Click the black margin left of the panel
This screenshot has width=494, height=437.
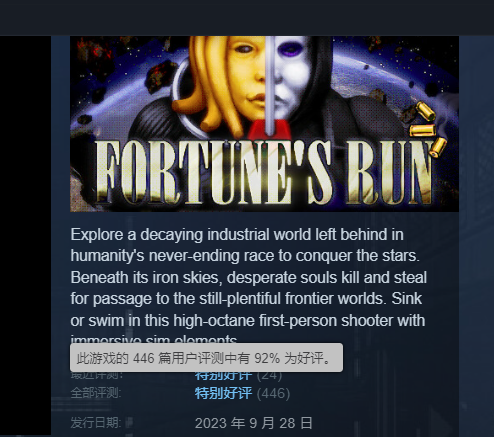click(25, 235)
